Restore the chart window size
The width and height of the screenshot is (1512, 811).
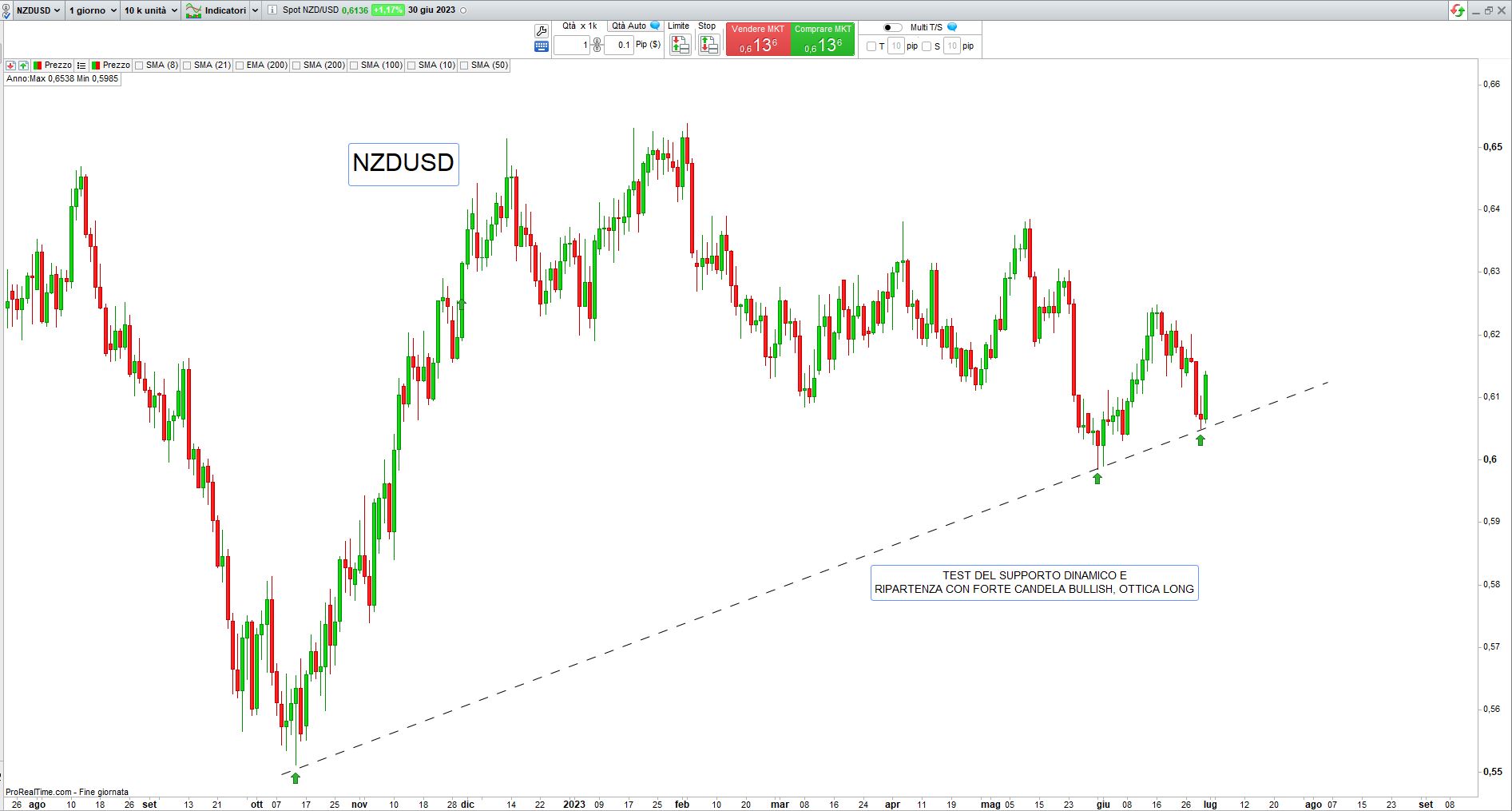1489,10
